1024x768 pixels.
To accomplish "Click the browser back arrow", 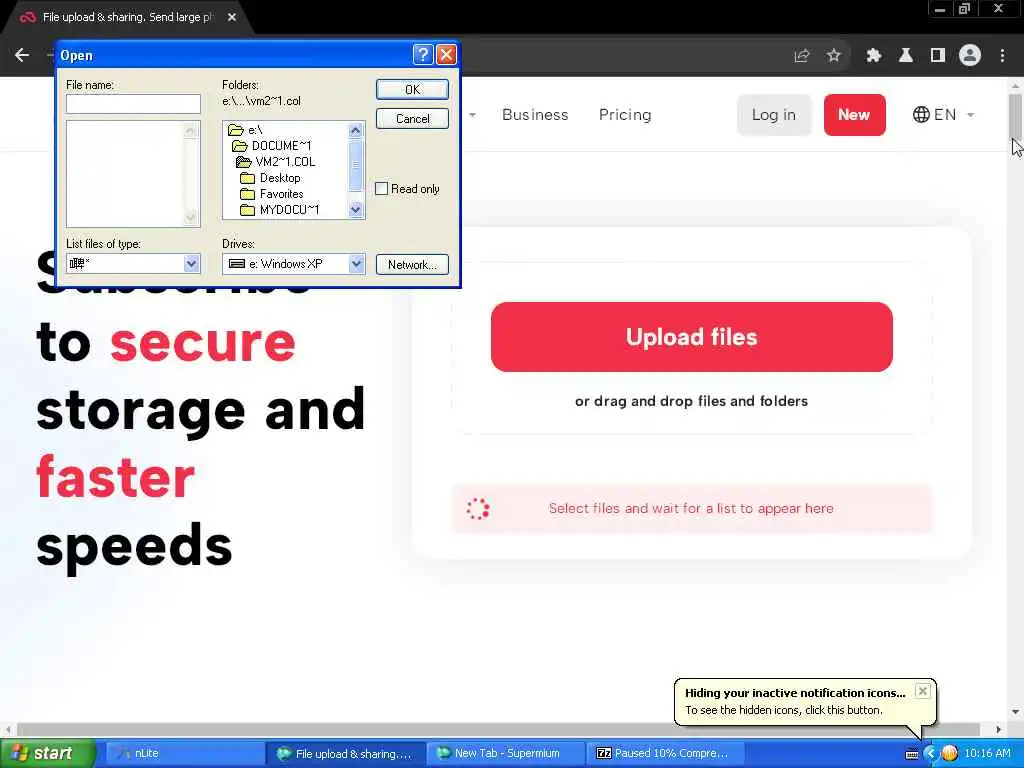I will (22, 56).
